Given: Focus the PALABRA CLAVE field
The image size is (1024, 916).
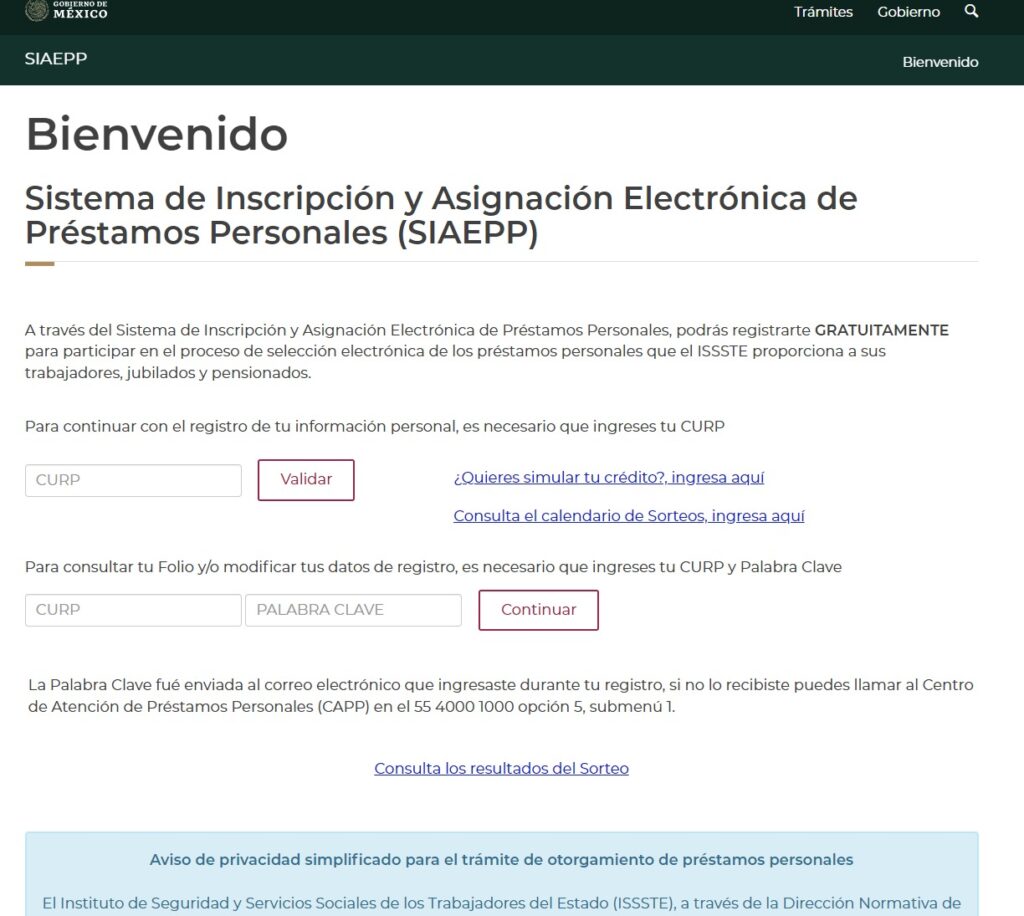Looking at the screenshot, I should (353, 610).
